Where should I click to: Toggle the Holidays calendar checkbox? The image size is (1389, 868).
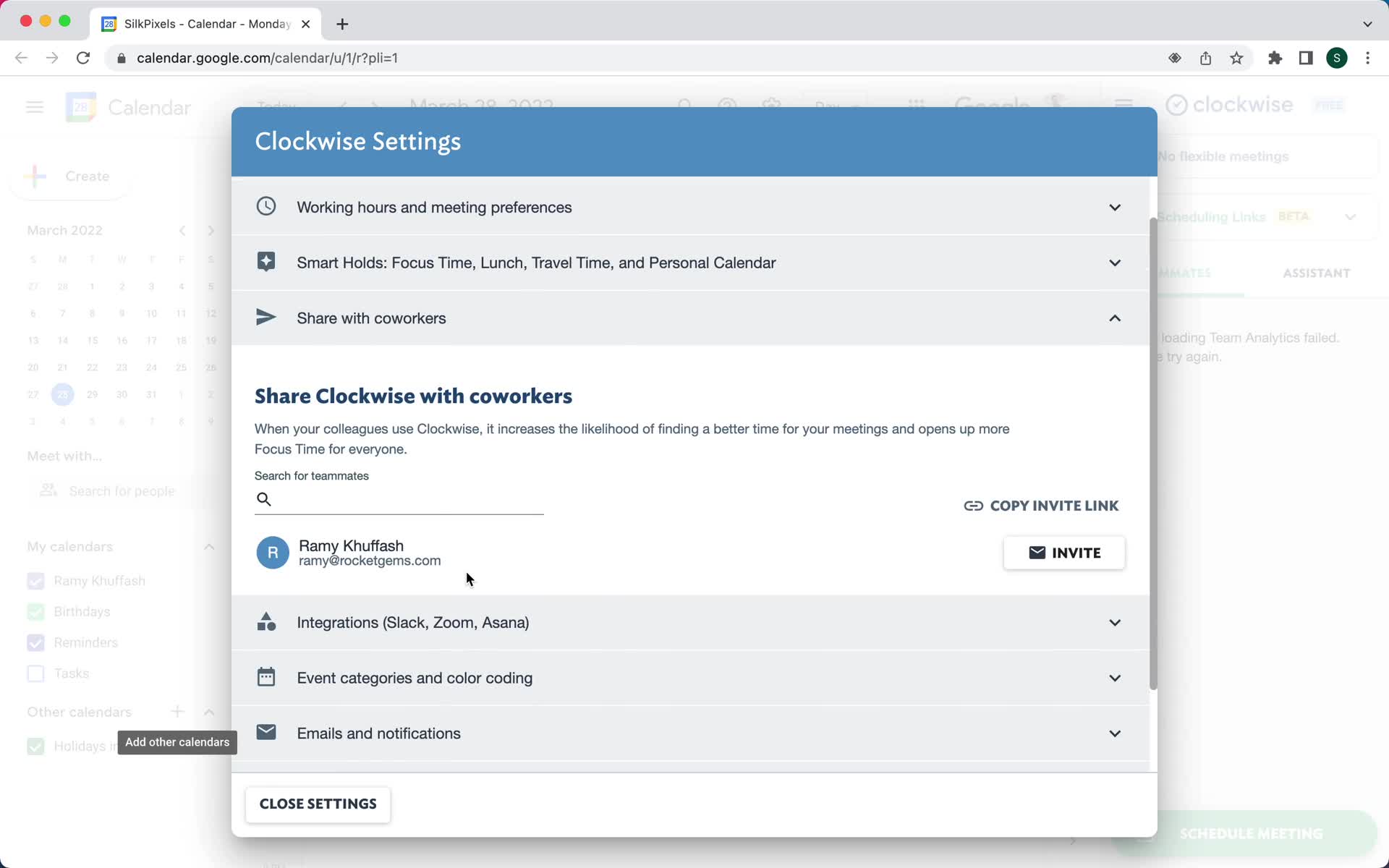coord(35,746)
